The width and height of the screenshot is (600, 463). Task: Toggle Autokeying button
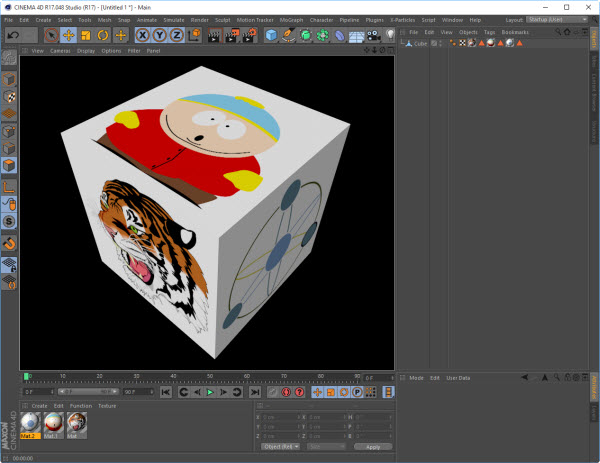[286, 392]
